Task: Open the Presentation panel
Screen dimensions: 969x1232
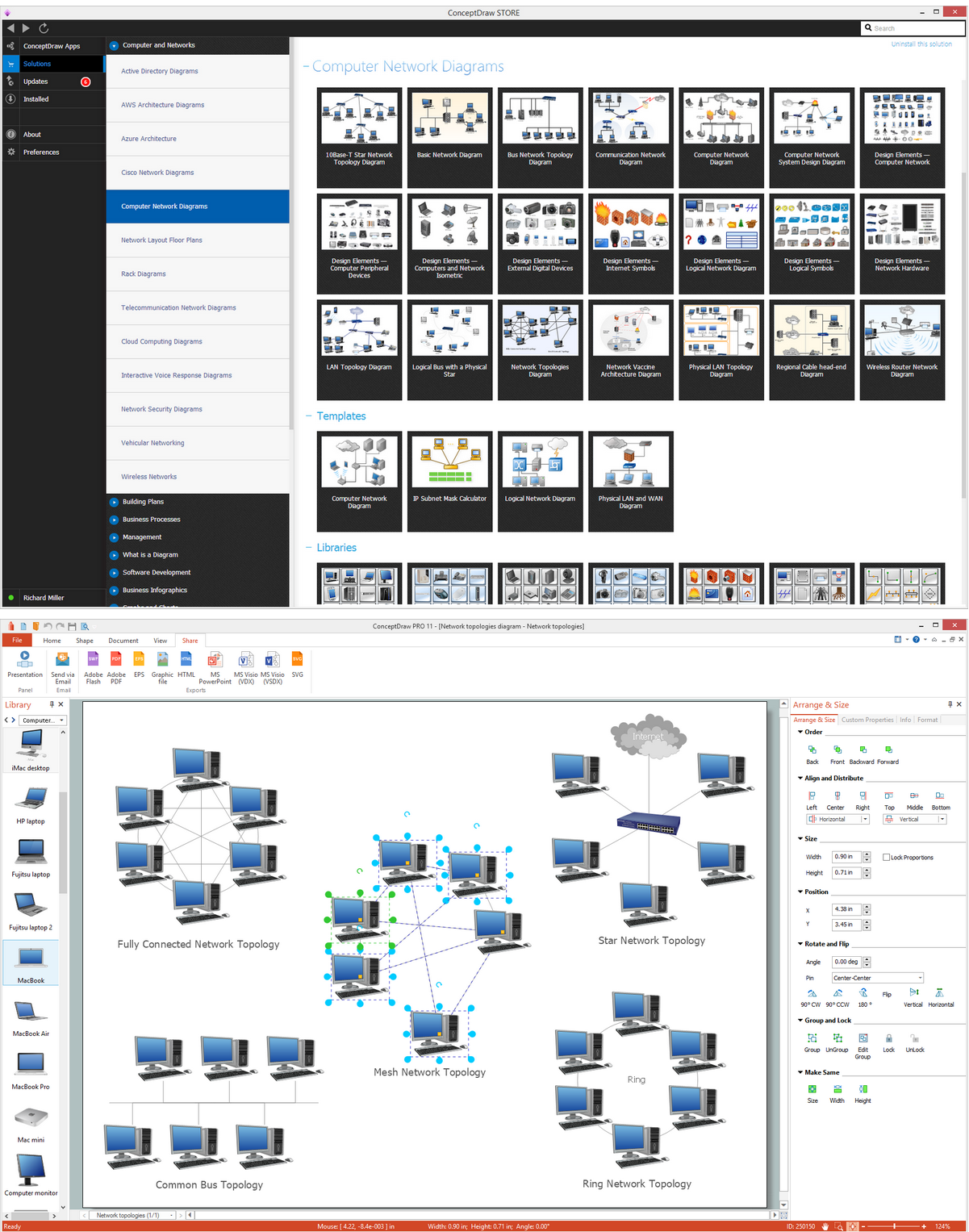Action: [25, 664]
